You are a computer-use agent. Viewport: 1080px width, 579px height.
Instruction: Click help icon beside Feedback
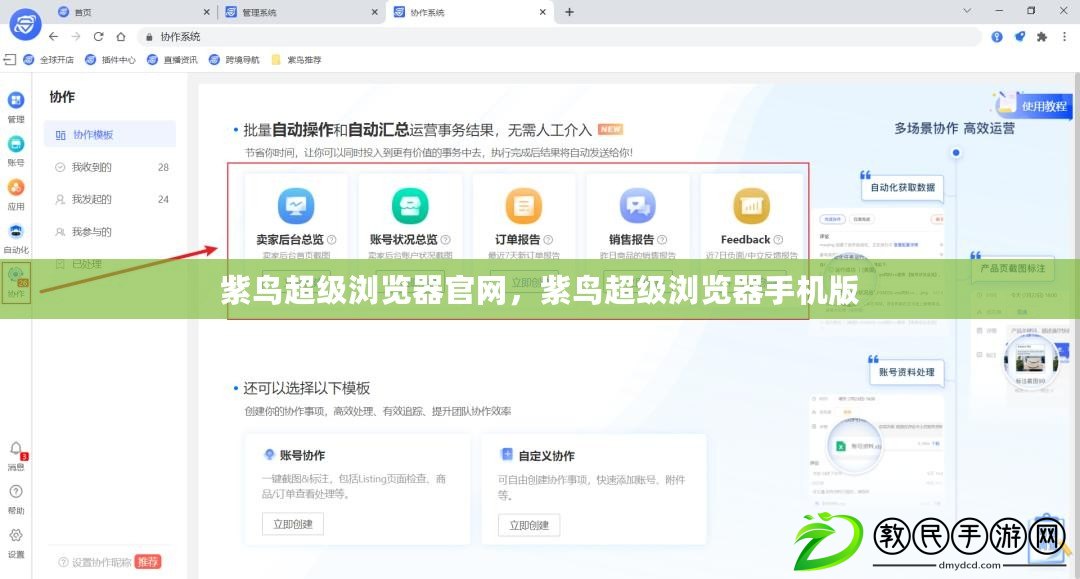pyautogui.click(x=778, y=240)
